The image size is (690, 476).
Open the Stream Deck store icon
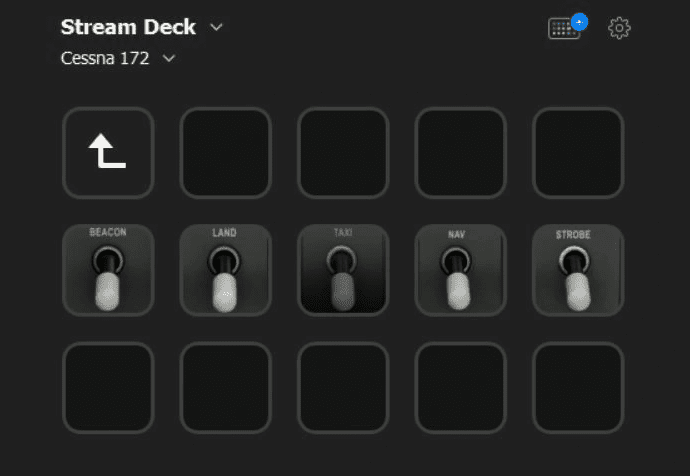tap(567, 27)
